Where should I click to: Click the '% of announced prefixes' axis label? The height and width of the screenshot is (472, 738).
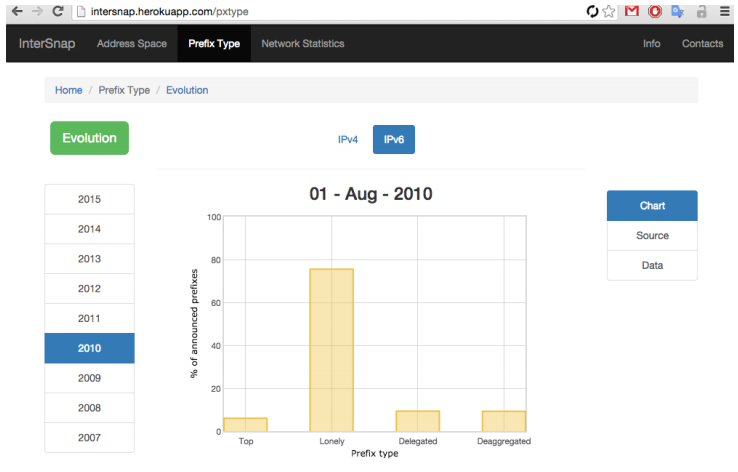click(194, 323)
